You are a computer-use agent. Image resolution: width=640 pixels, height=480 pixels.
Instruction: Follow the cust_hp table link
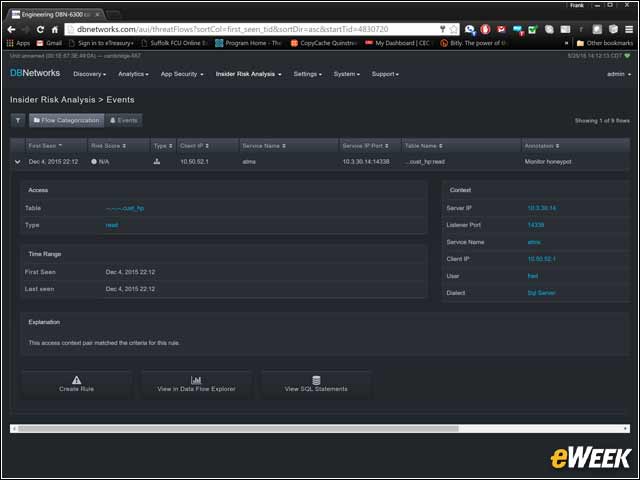(x=125, y=208)
